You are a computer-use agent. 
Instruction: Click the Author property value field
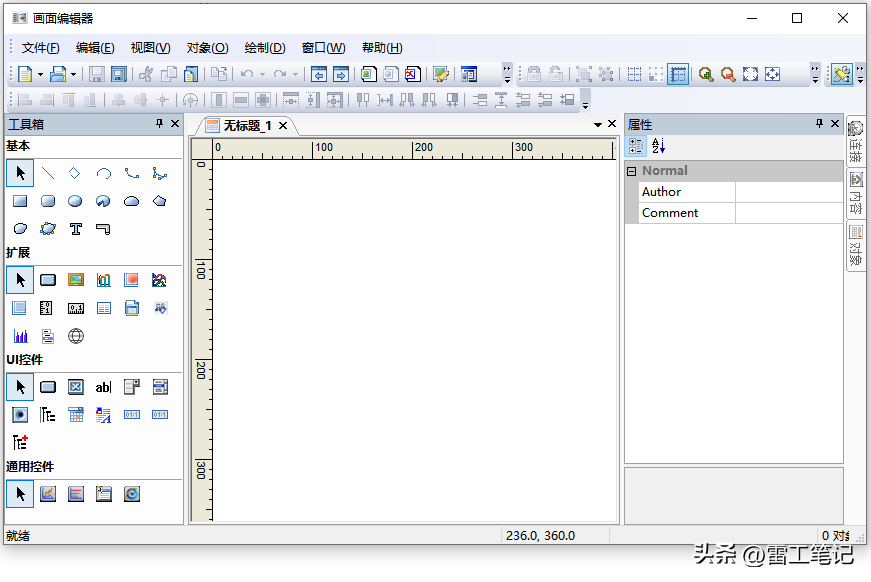(788, 192)
